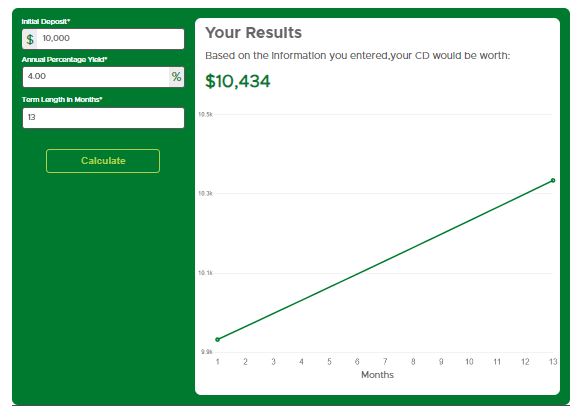Click the green growth line mid-chart
The width and height of the screenshot is (581, 417).
click(385, 260)
